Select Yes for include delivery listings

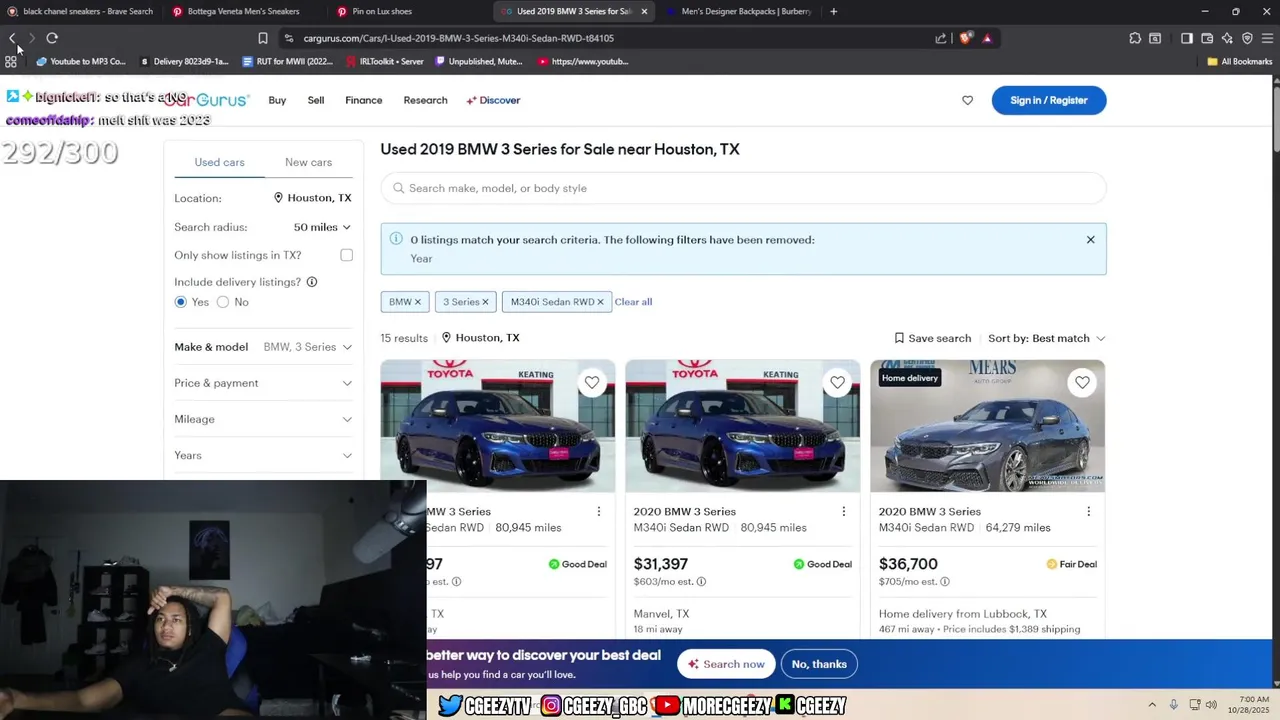pyautogui.click(x=181, y=302)
